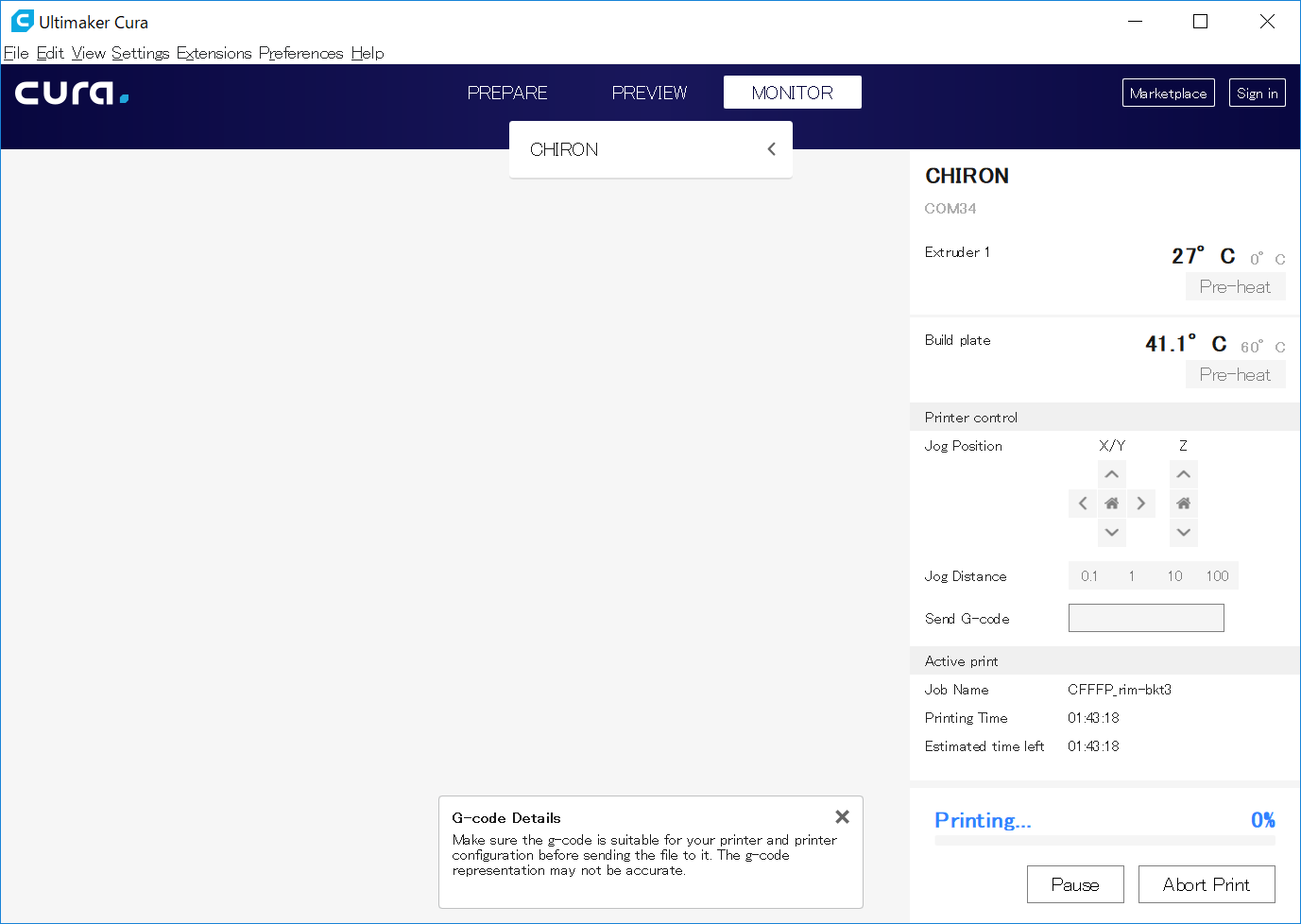
Task: Open the Edit menu
Action: click(x=50, y=53)
